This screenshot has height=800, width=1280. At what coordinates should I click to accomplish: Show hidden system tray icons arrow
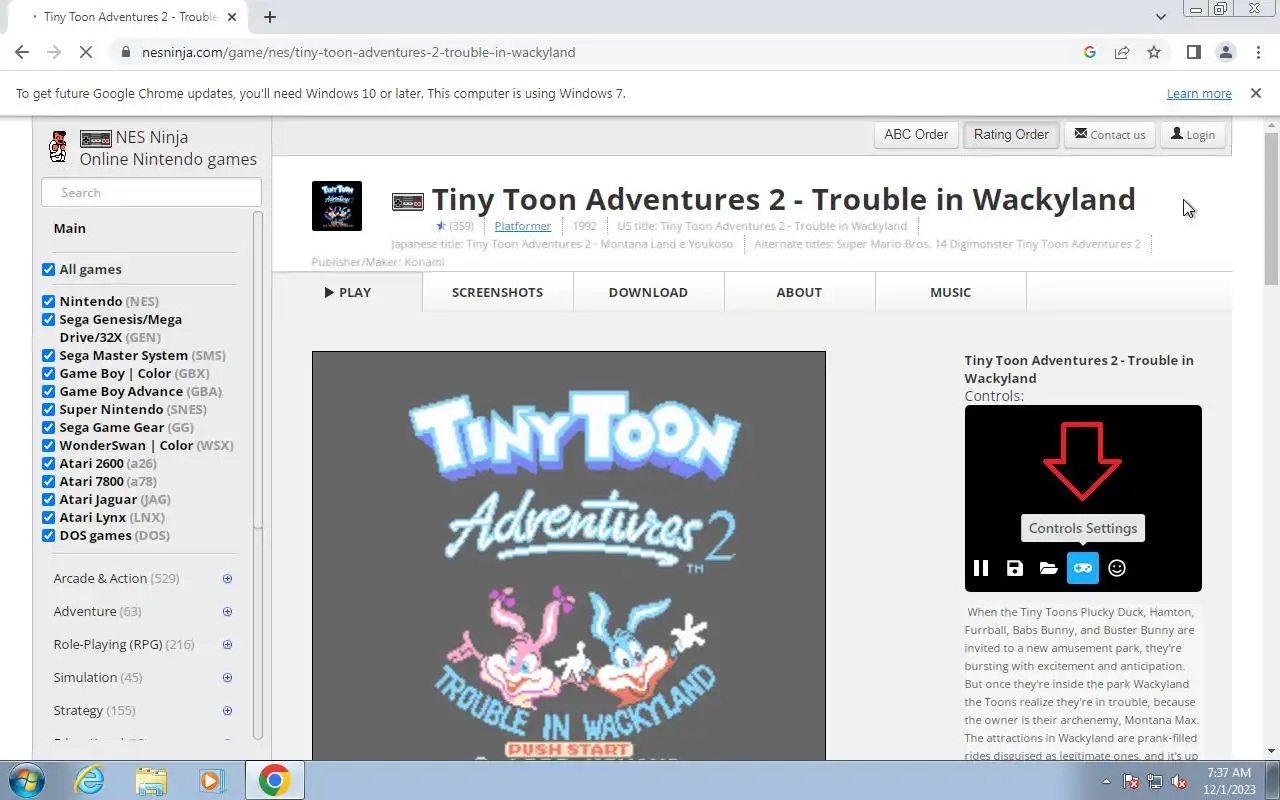[x=1106, y=781]
